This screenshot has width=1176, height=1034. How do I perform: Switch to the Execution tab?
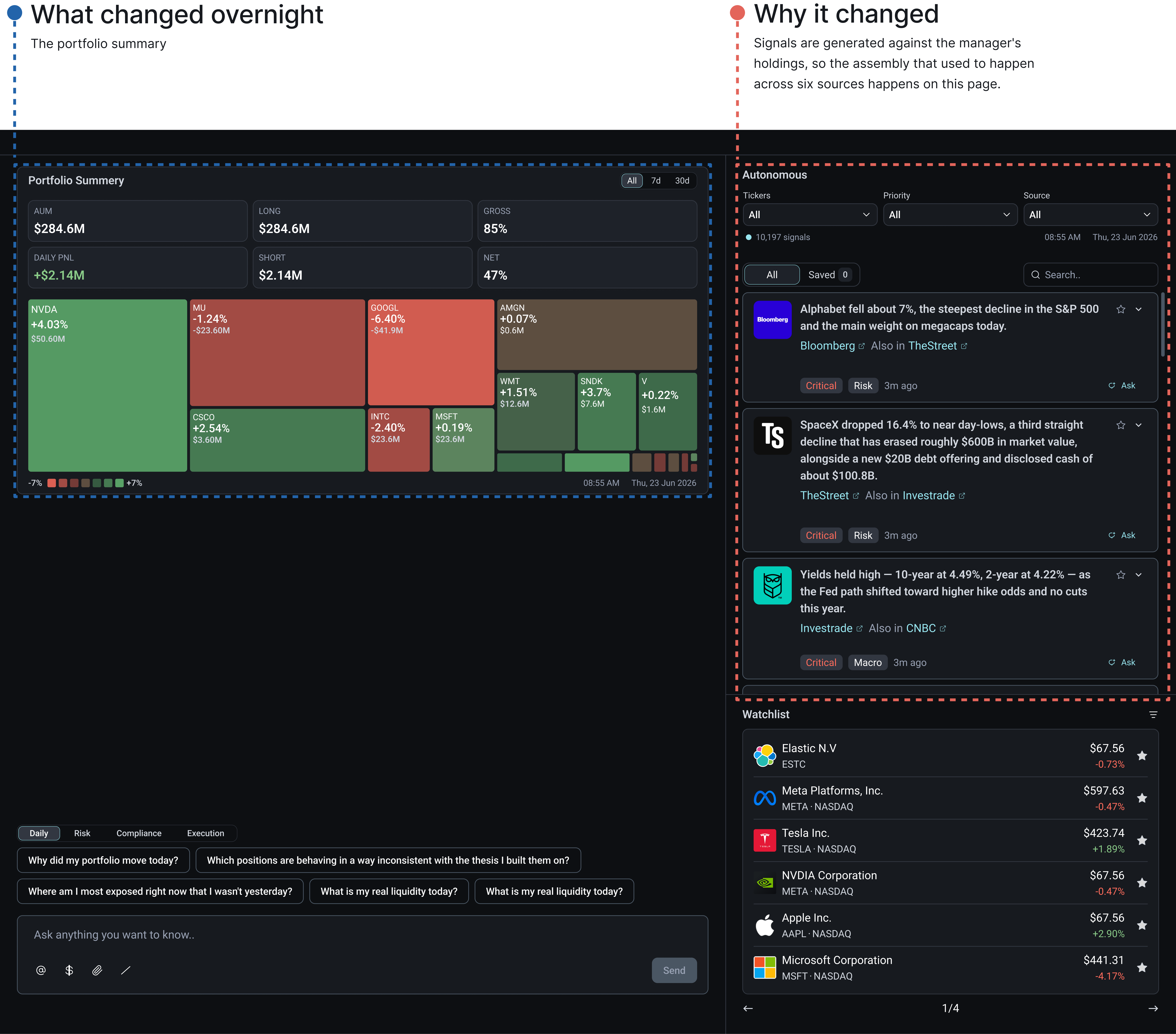(205, 833)
